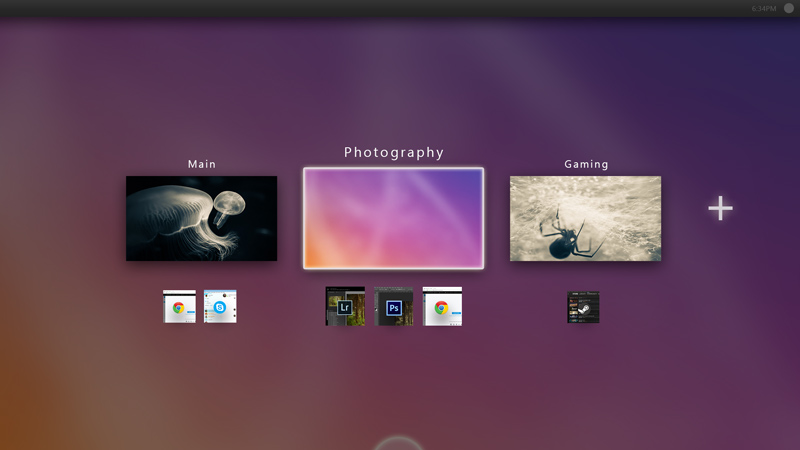Viewport: 800px width, 450px height.
Task: Open the round user icon in top bar
Action: [789, 8]
